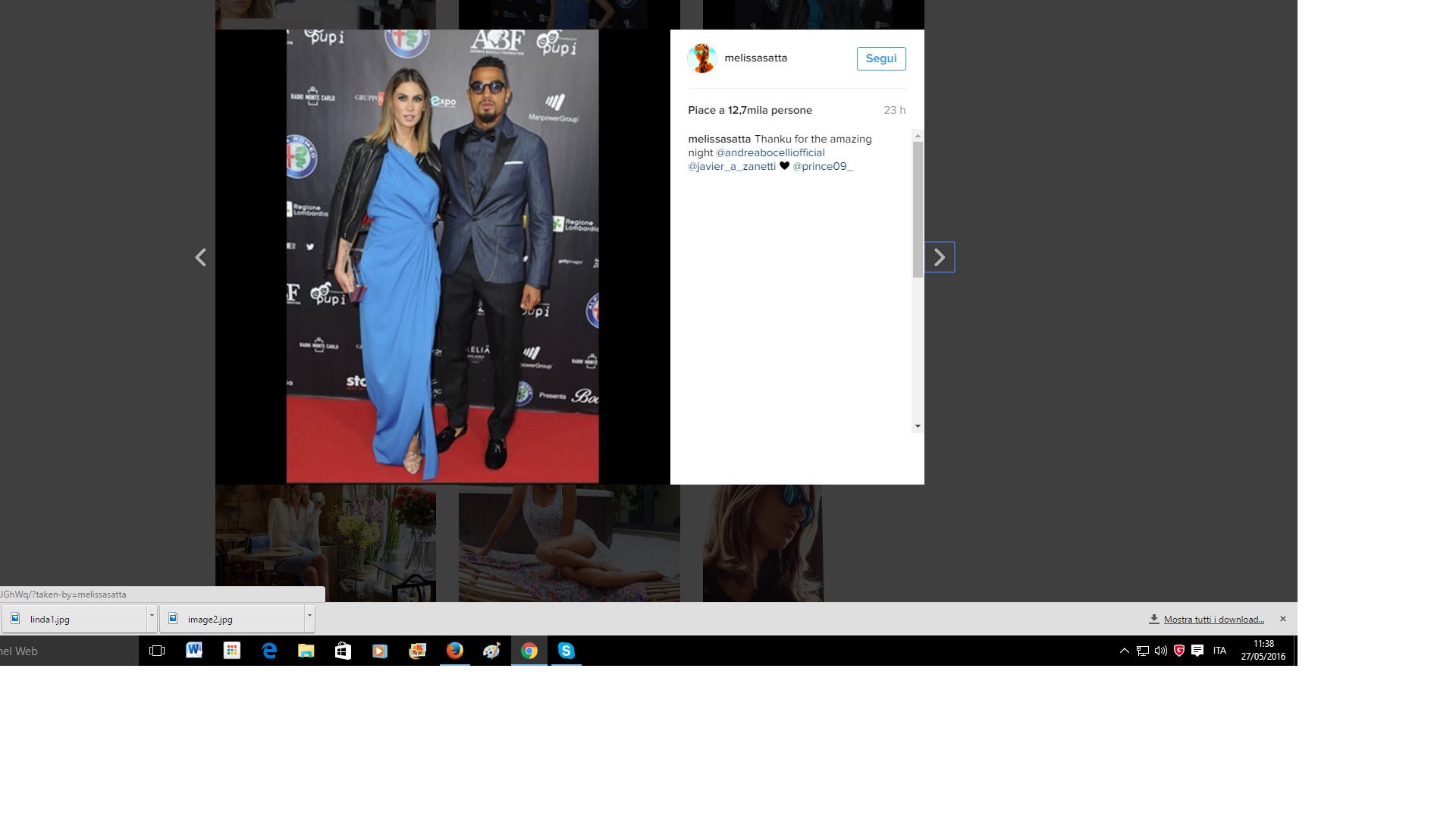Screen dimensions: 1456x819
Task: Open Skype from the taskbar
Action: point(566,651)
